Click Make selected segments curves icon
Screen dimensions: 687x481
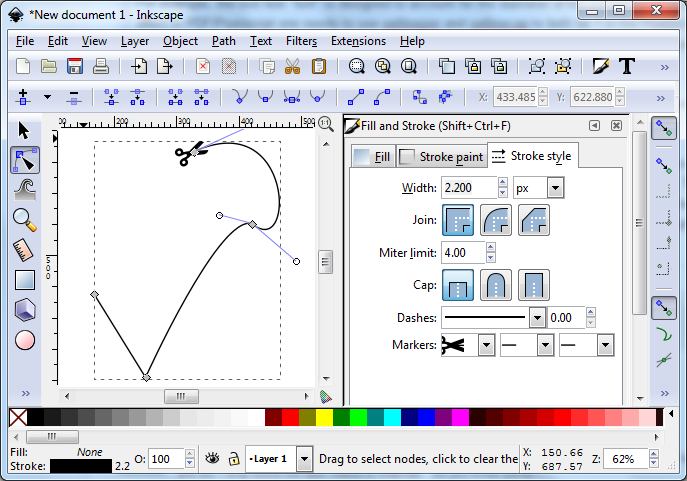382,97
